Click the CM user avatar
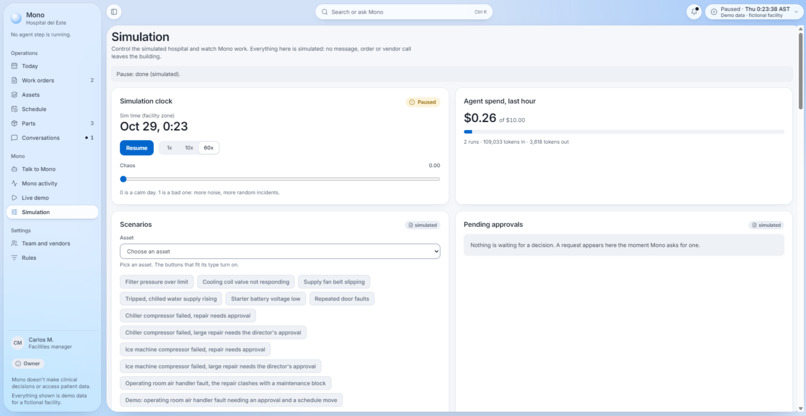 pyautogui.click(x=18, y=343)
